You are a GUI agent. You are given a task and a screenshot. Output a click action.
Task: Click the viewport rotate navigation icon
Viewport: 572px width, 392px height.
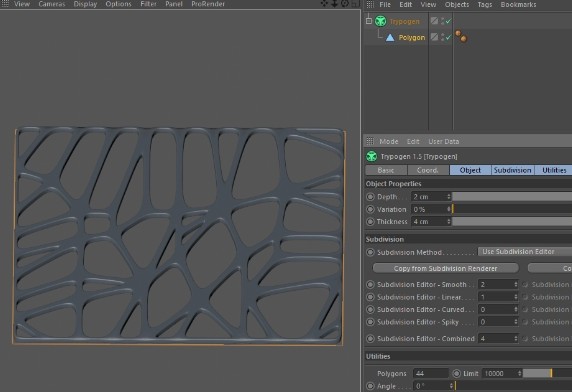click(345, 4)
